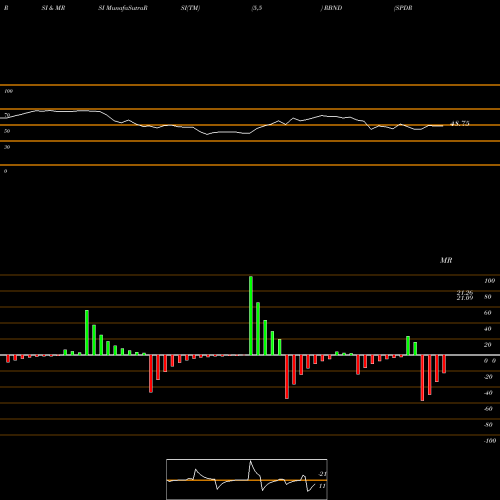The width and height of the screenshot is (500, 500).
Task: Click the -100 label on MR axis
Action: (490, 441)
